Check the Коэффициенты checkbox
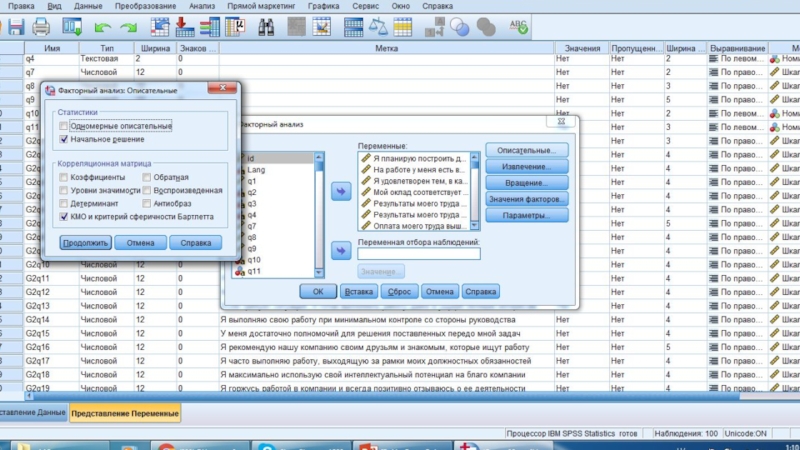The width and height of the screenshot is (800, 450). click(x=64, y=177)
